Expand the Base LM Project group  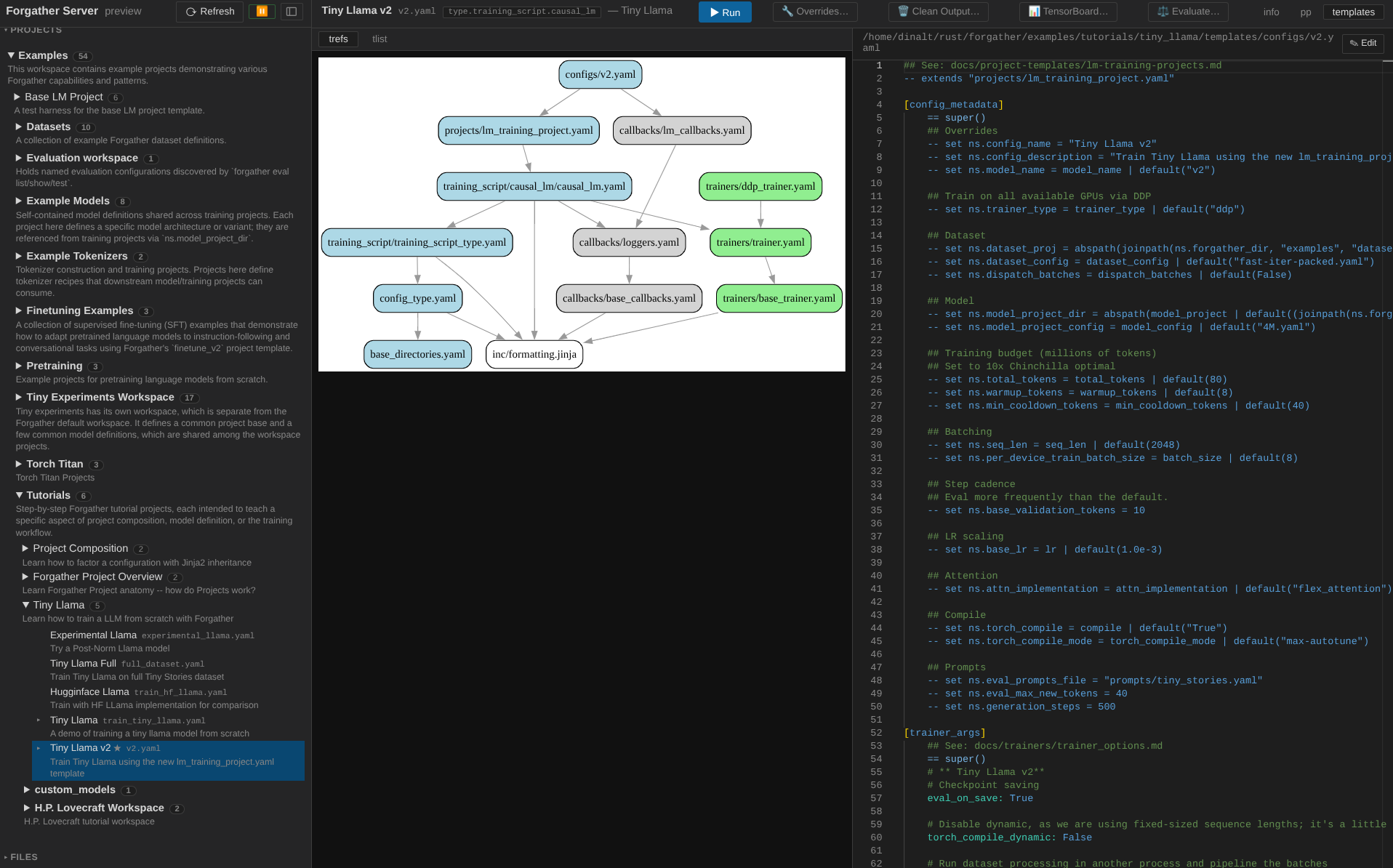[17, 97]
